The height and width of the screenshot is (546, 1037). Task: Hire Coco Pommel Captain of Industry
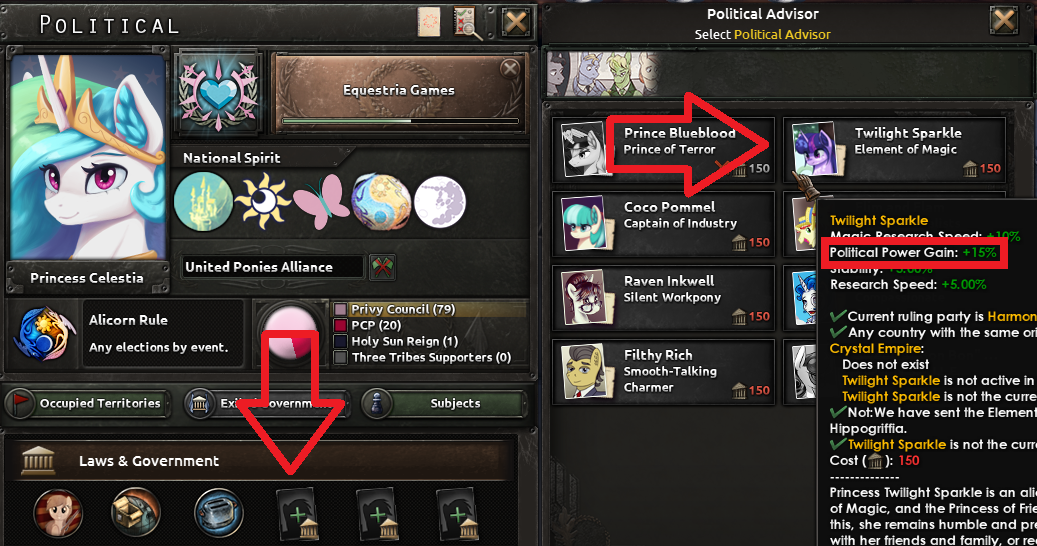coord(663,224)
